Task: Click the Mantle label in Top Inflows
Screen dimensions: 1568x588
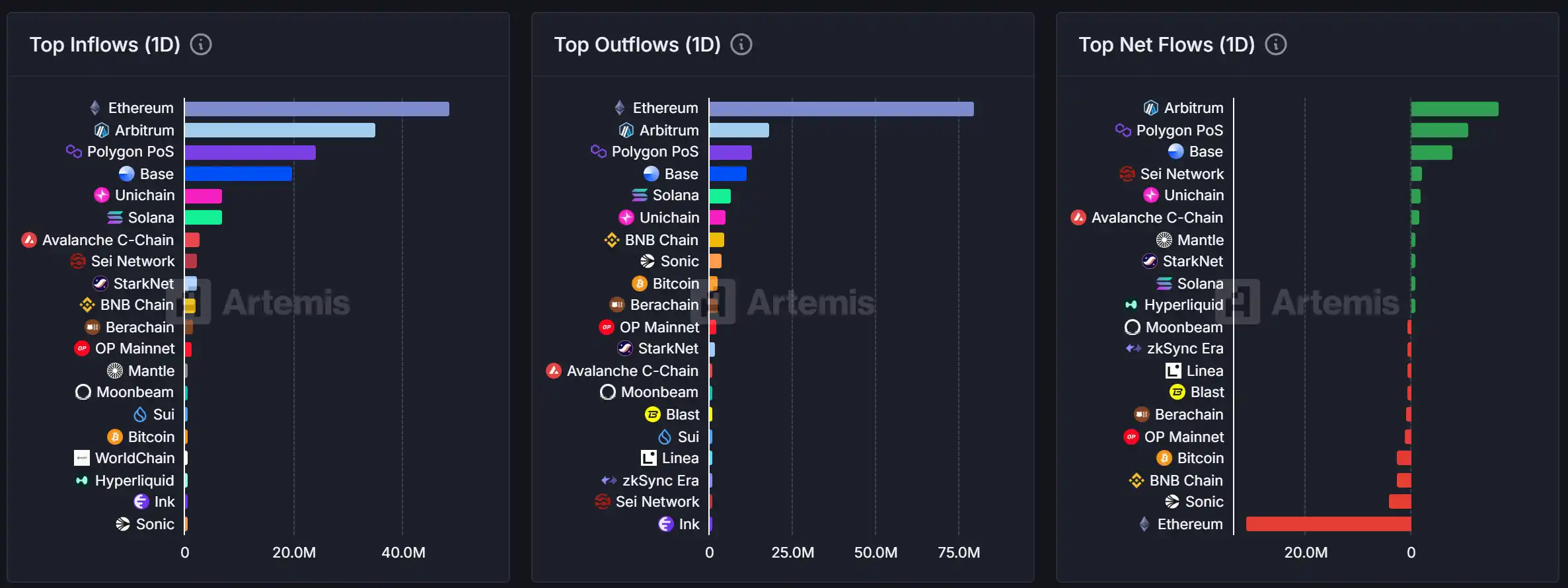Action: click(151, 371)
